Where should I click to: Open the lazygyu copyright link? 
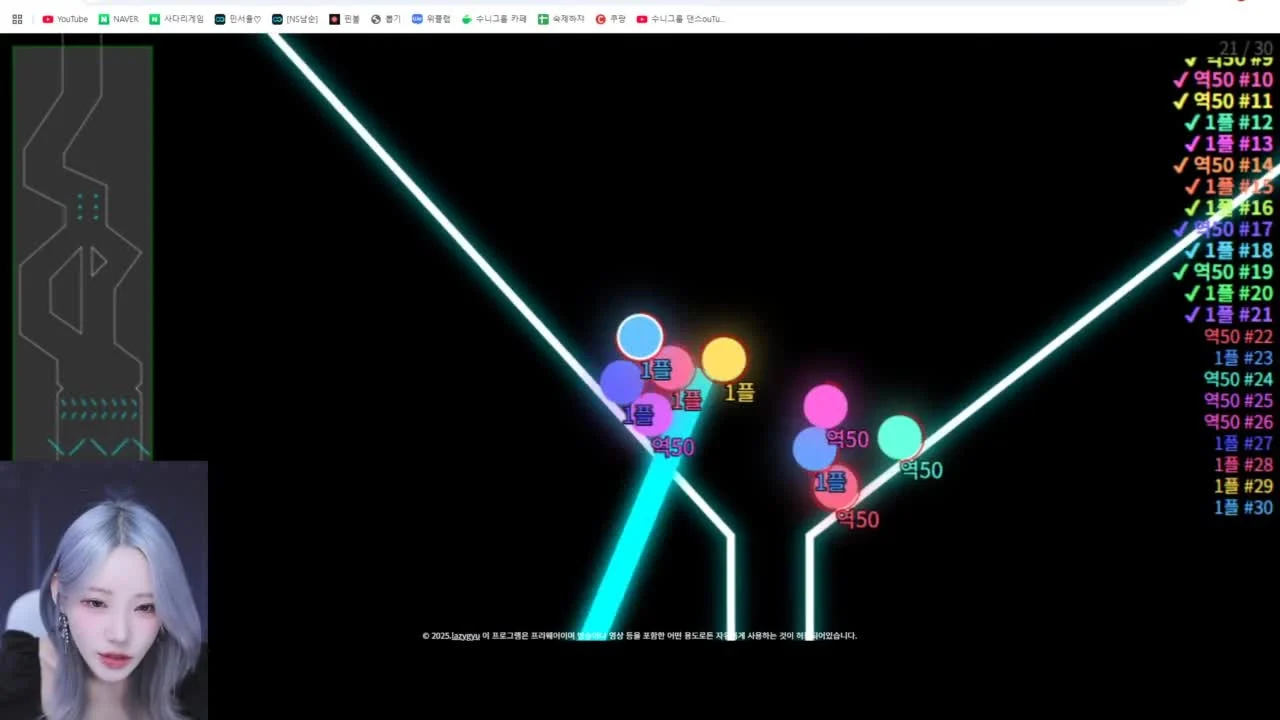tap(465, 636)
